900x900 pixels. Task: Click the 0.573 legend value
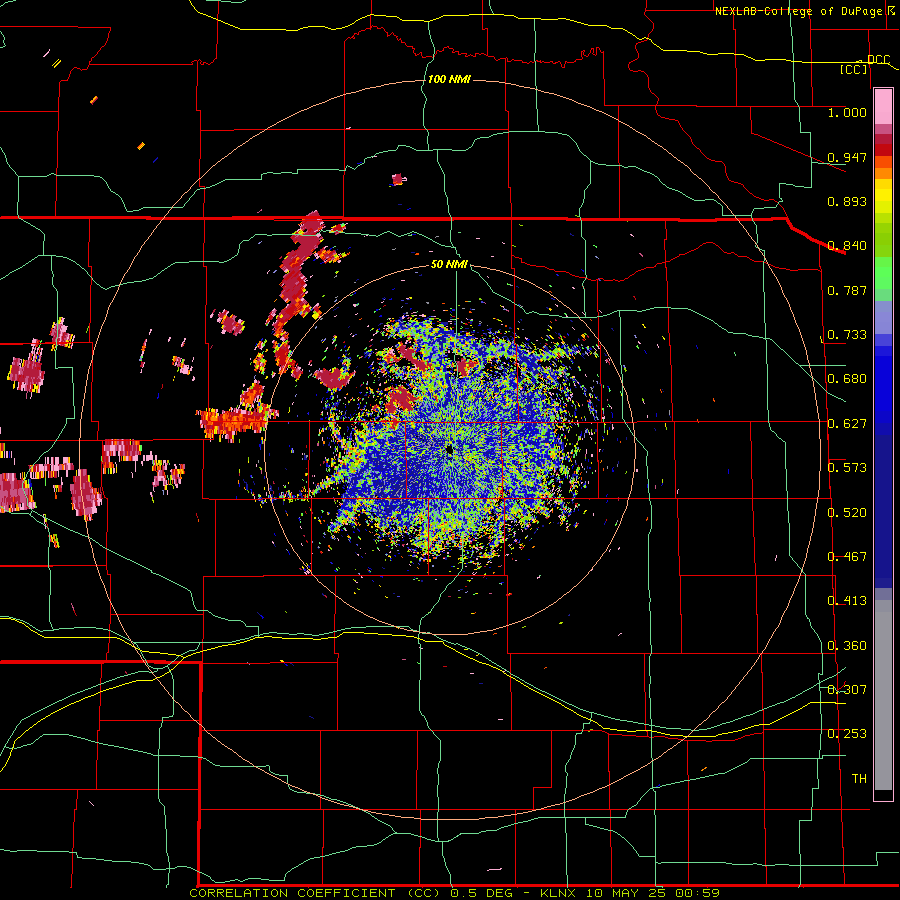[x=847, y=468]
